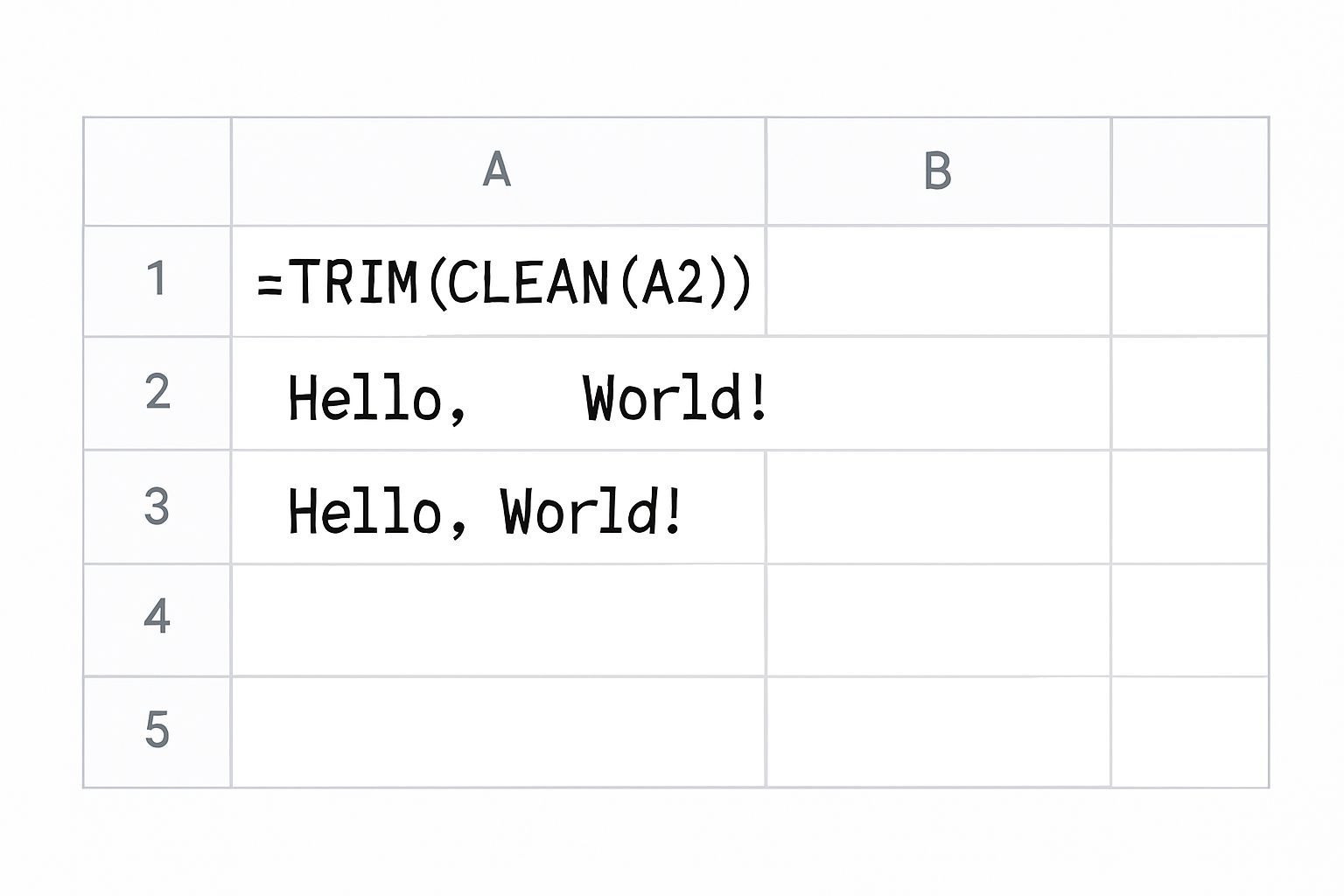This screenshot has height=896, width=1344.
Task: Select empty cell B5
Action: coord(938,731)
